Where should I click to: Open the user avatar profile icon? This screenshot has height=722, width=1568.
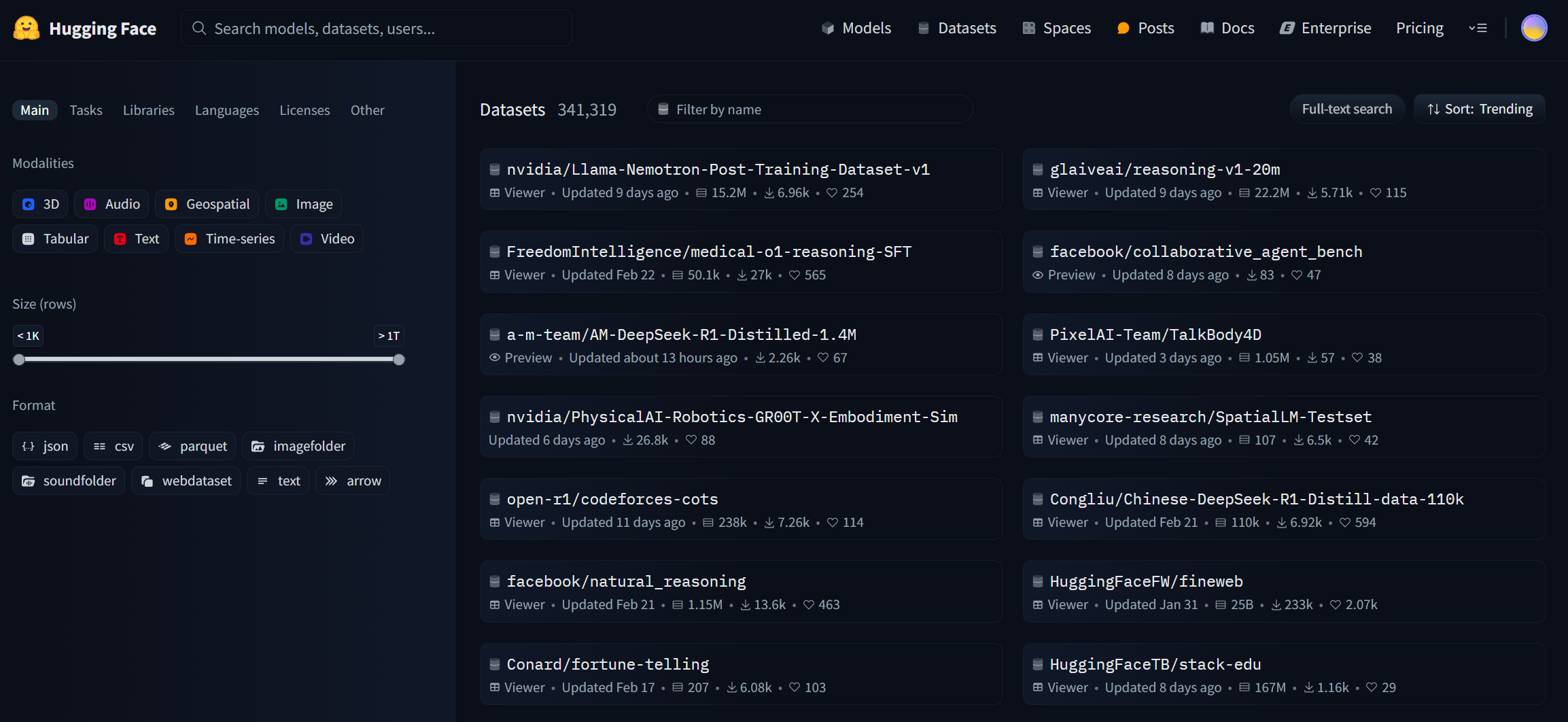[x=1534, y=28]
